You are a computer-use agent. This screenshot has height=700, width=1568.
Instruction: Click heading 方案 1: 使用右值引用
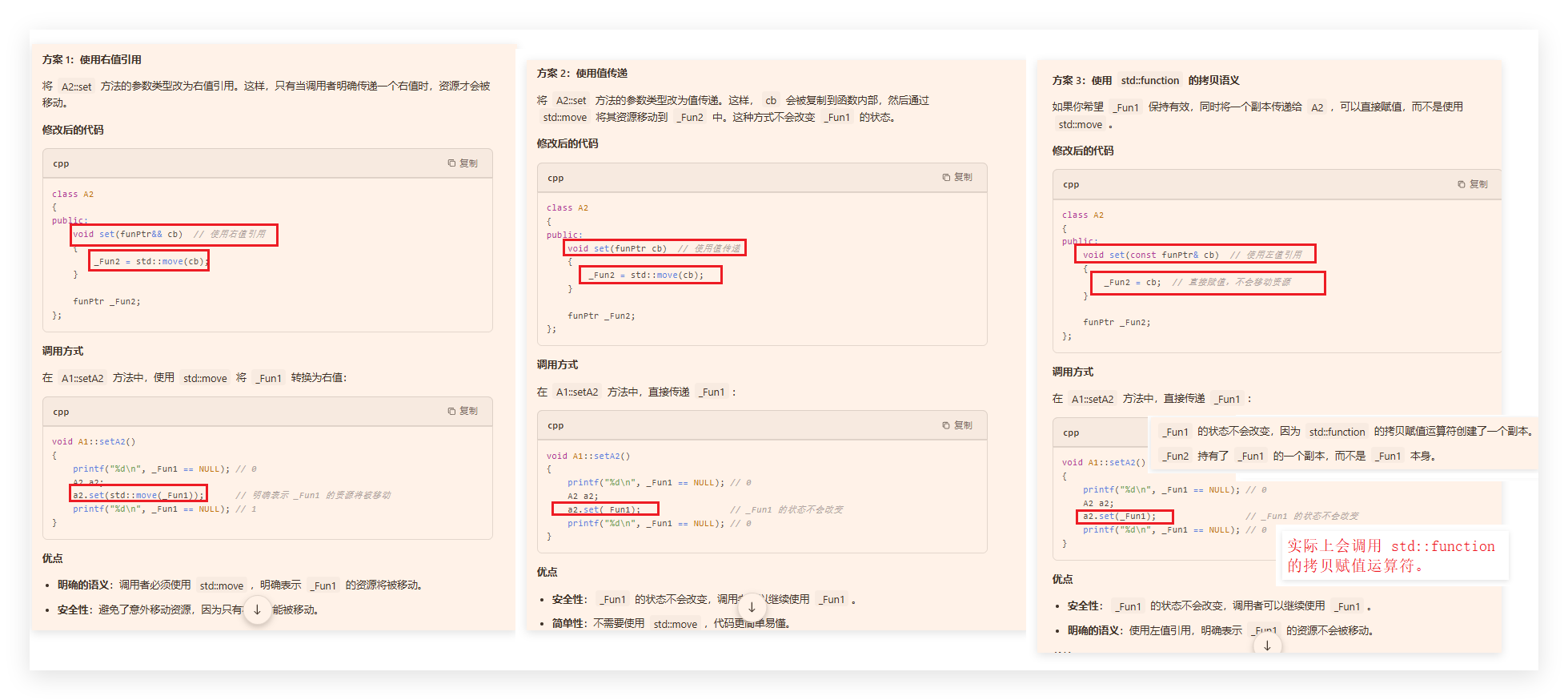(92, 59)
